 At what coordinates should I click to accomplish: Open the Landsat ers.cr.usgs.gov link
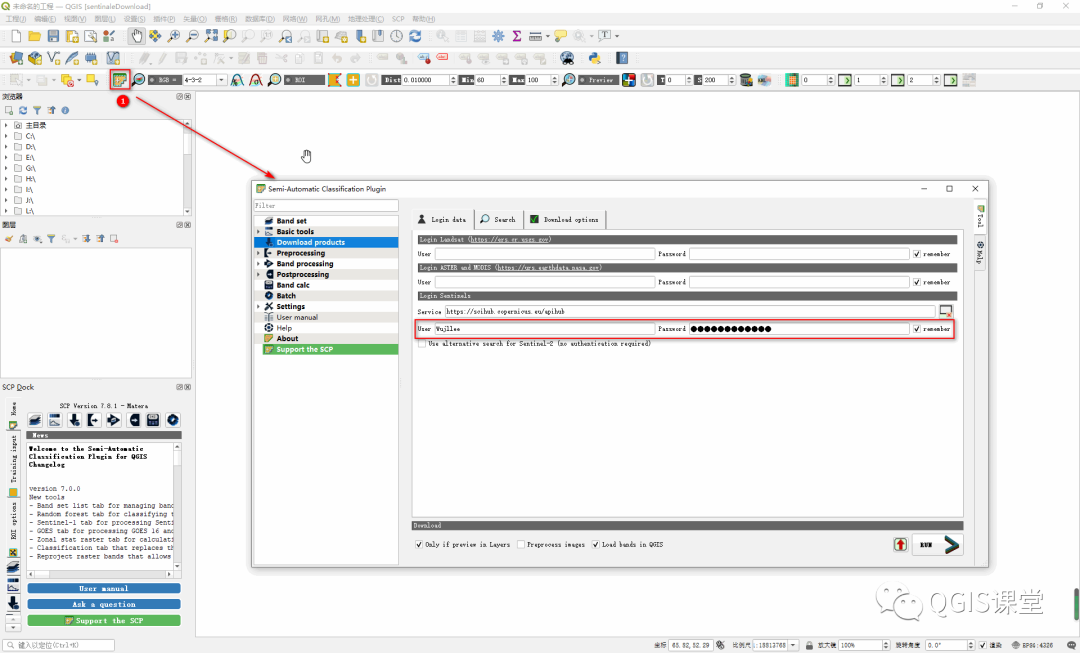[x=509, y=240]
